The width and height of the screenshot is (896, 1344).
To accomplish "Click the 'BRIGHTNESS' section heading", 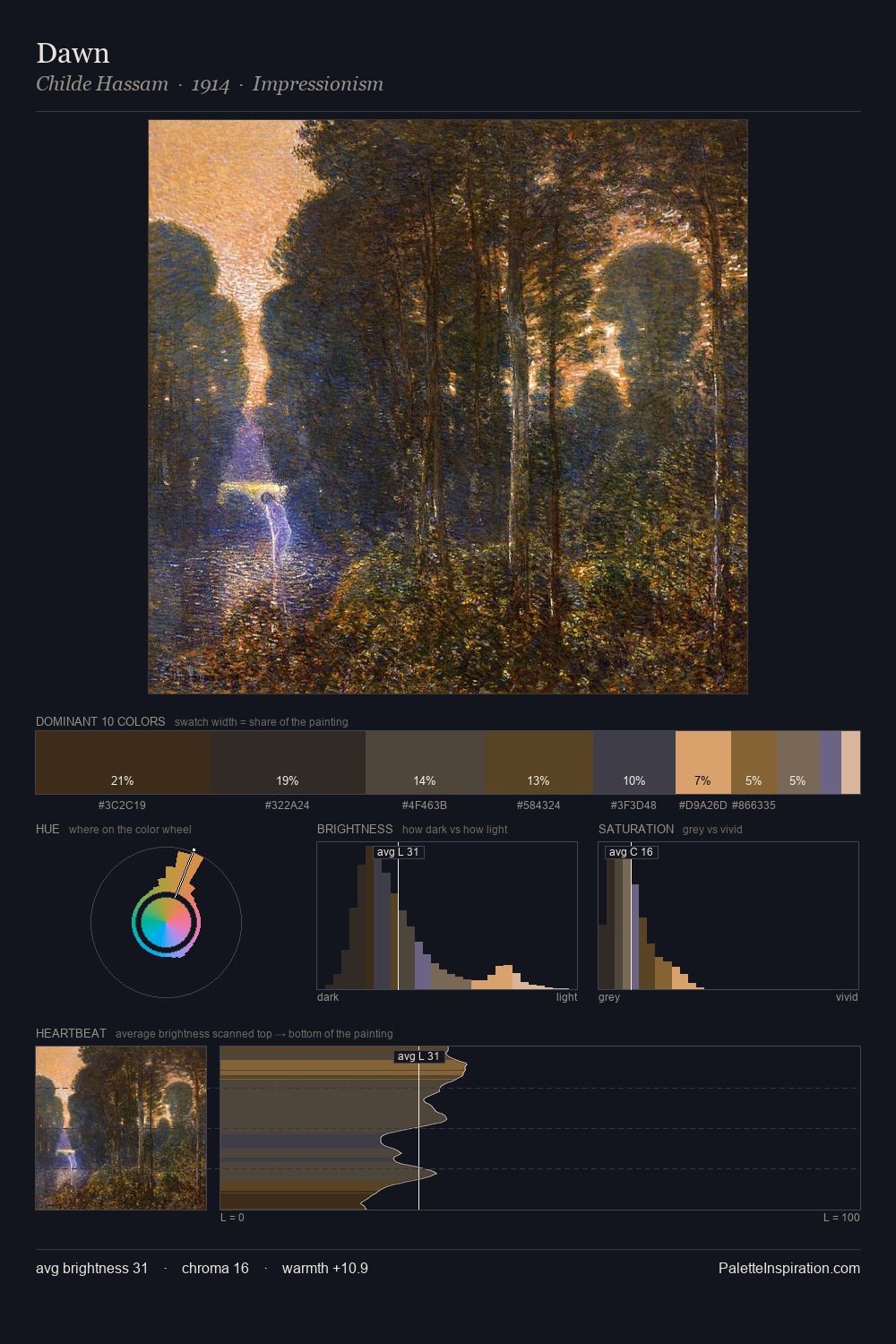I will point(355,829).
